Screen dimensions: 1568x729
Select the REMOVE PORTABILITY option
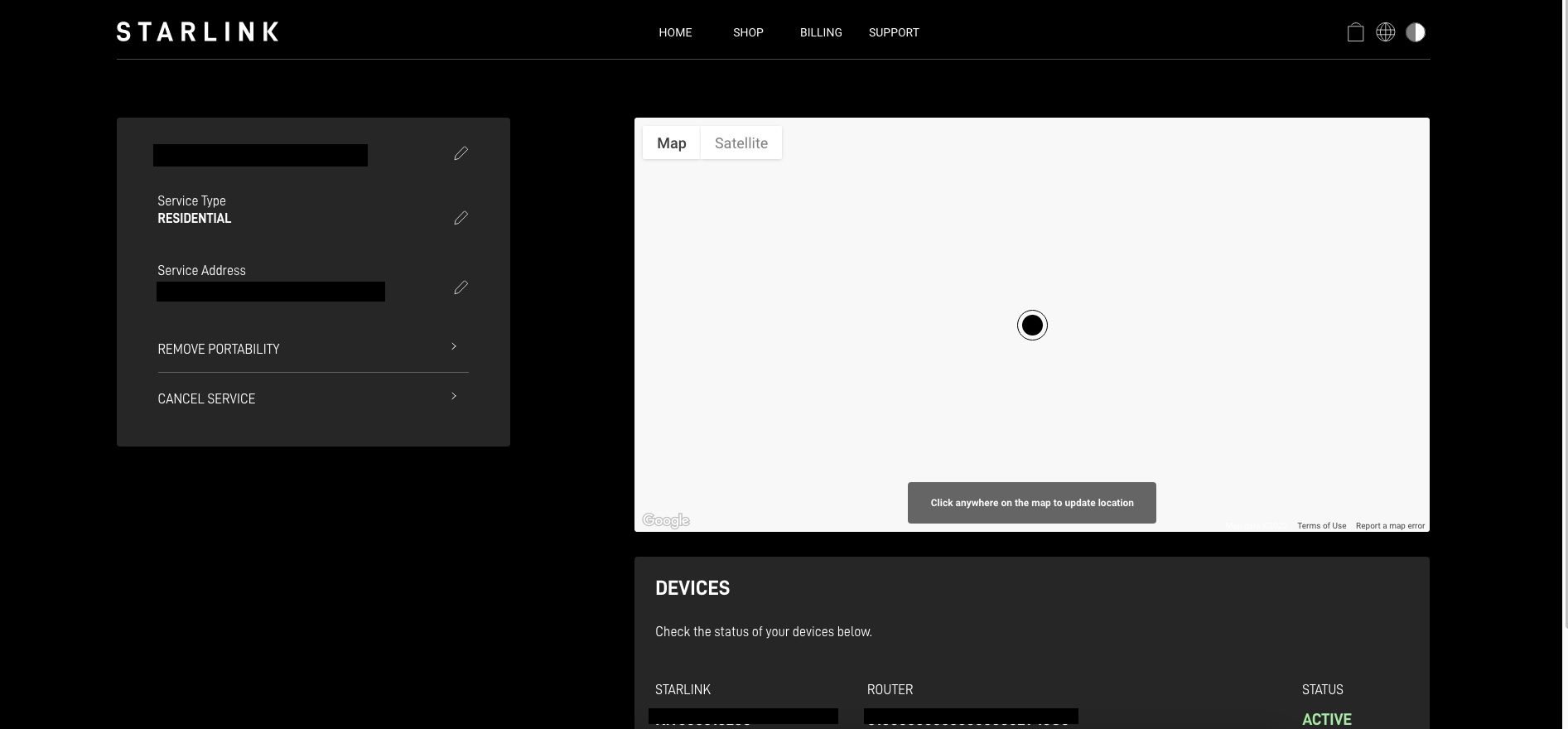click(x=313, y=349)
